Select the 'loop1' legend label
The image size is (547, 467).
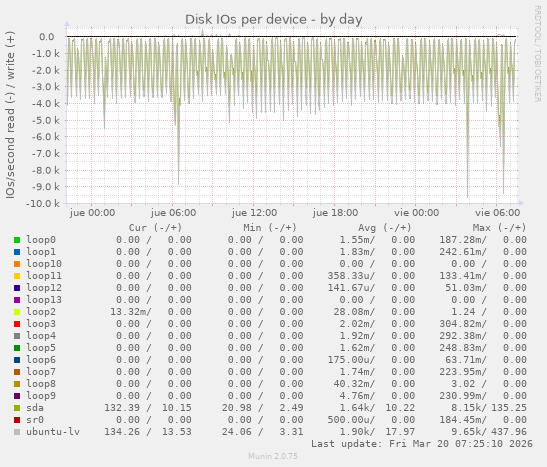(x=41, y=252)
